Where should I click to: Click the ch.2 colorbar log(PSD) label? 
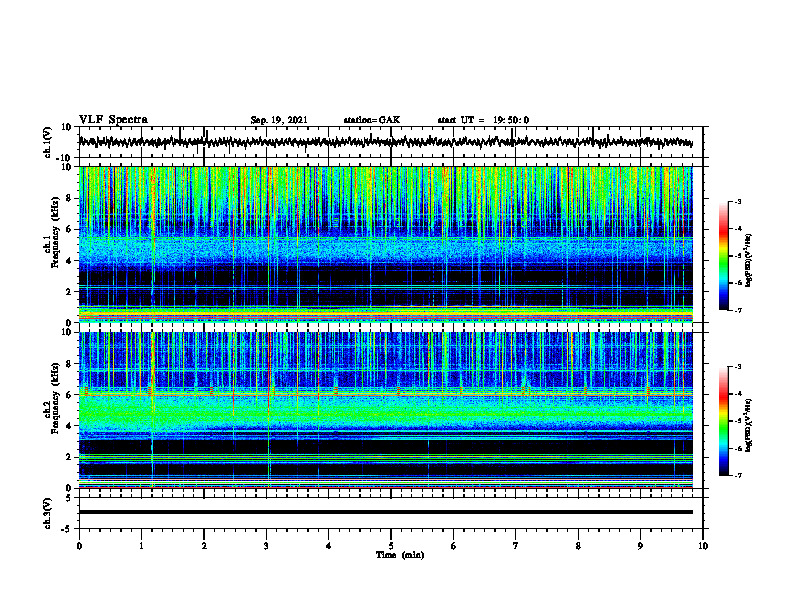[748, 424]
